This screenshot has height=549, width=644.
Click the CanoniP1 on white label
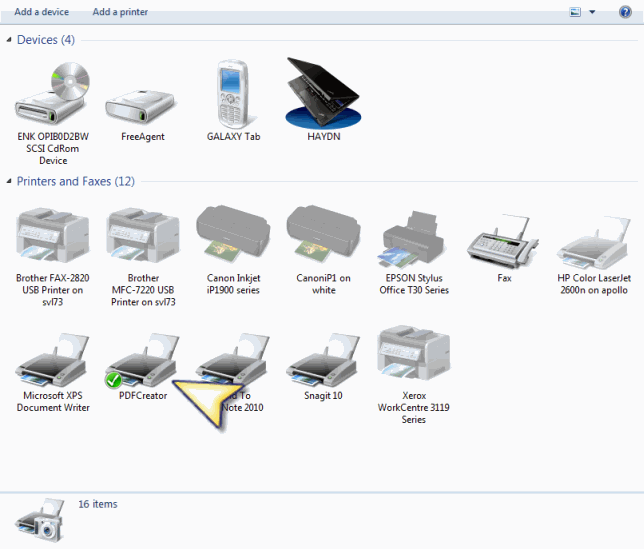tap(324, 284)
